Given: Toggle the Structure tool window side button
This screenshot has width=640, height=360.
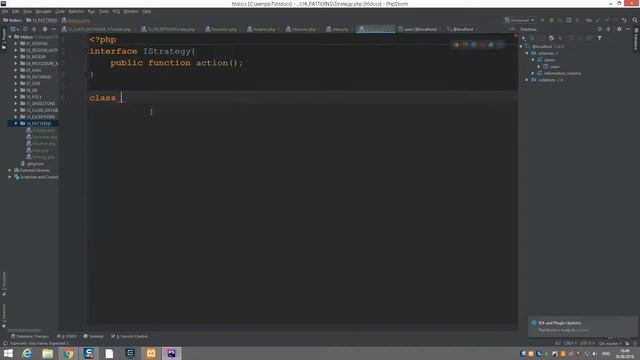Looking at the screenshot, I should (4, 283).
